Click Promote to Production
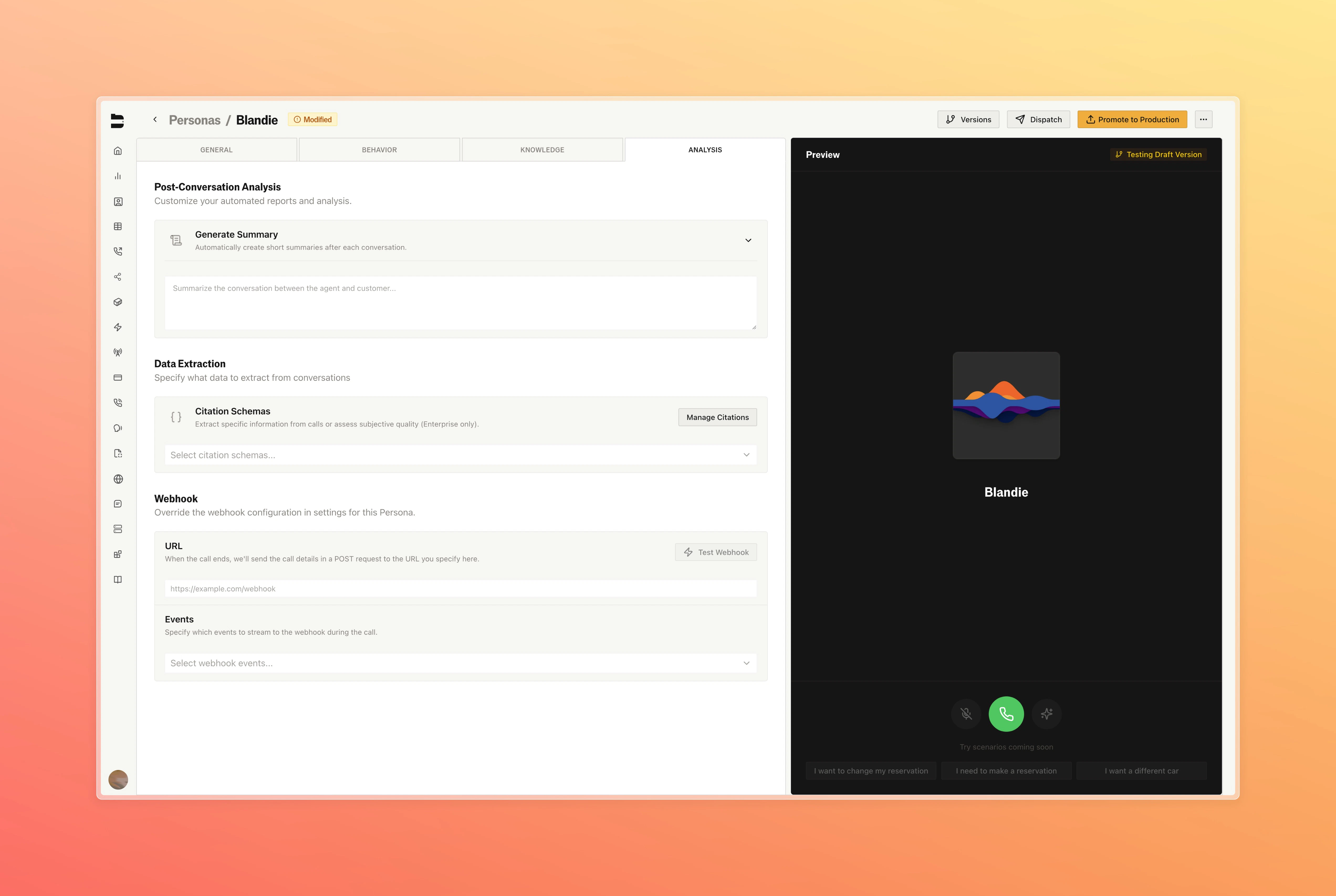The width and height of the screenshot is (1336, 896). coord(1132,119)
